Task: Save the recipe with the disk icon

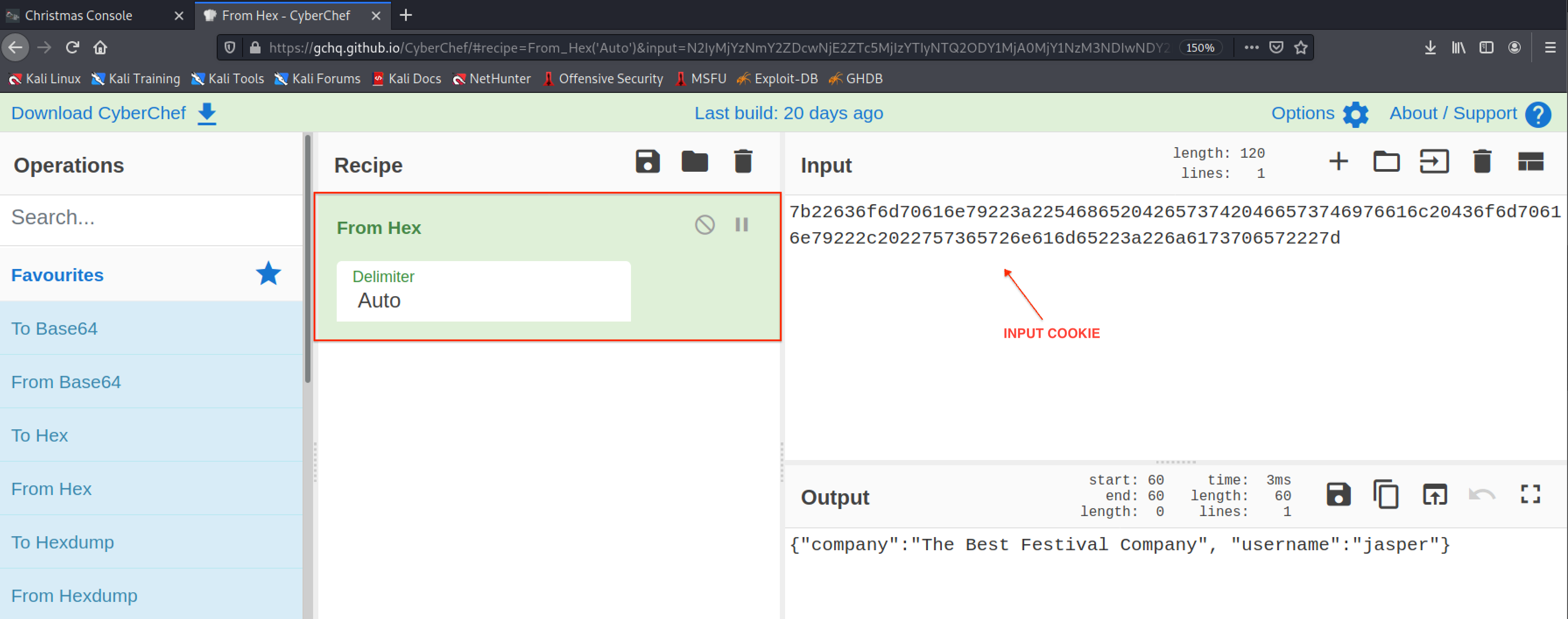Action: [647, 162]
